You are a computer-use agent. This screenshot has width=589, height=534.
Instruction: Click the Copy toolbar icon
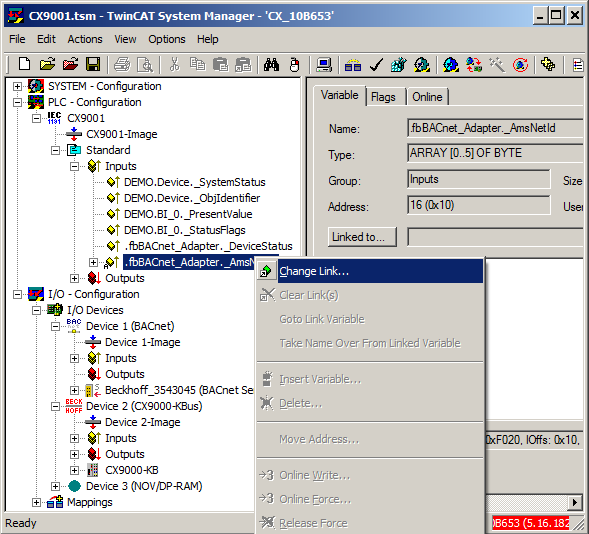(x=197, y=64)
